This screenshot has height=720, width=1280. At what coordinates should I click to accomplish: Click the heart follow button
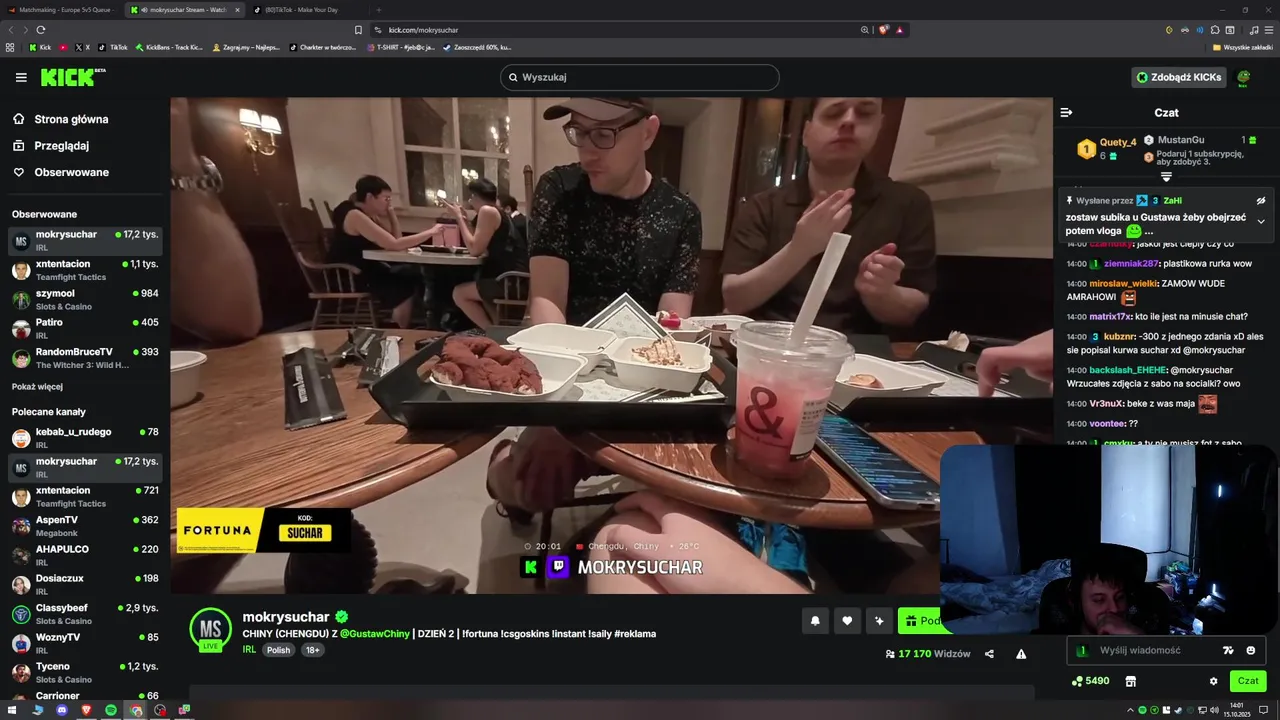847,621
